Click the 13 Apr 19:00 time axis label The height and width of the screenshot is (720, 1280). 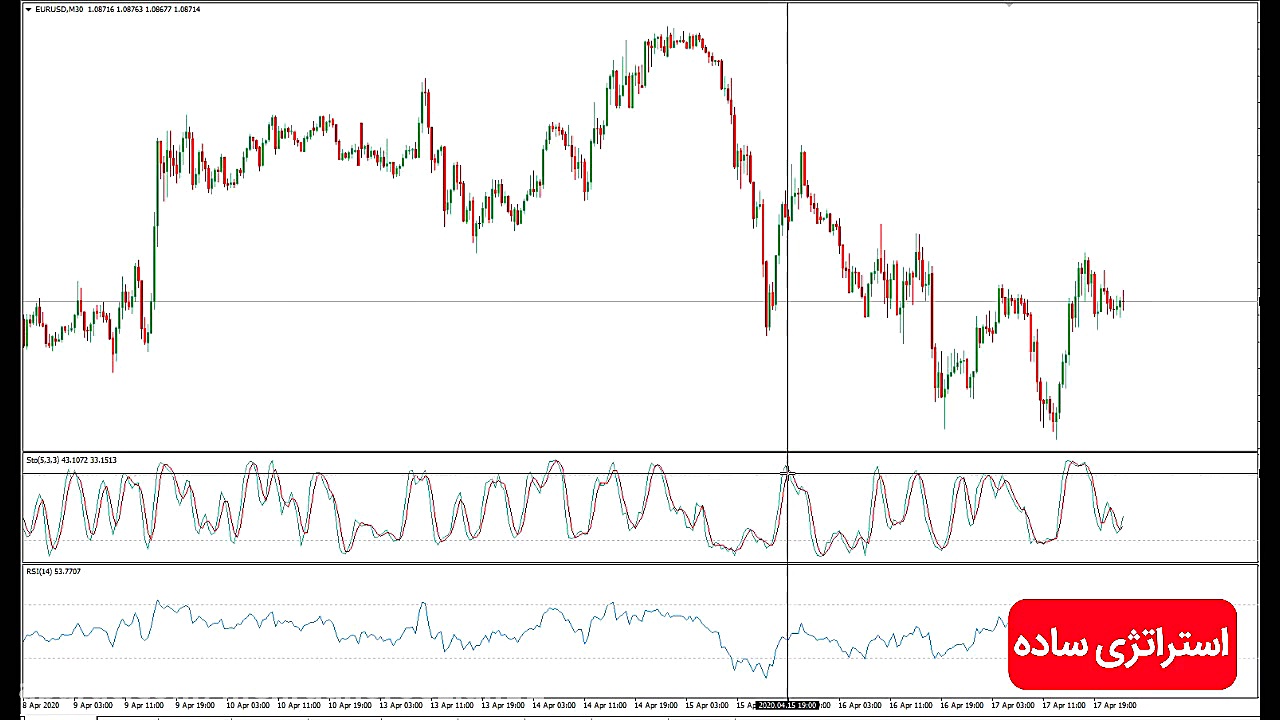[x=503, y=705]
